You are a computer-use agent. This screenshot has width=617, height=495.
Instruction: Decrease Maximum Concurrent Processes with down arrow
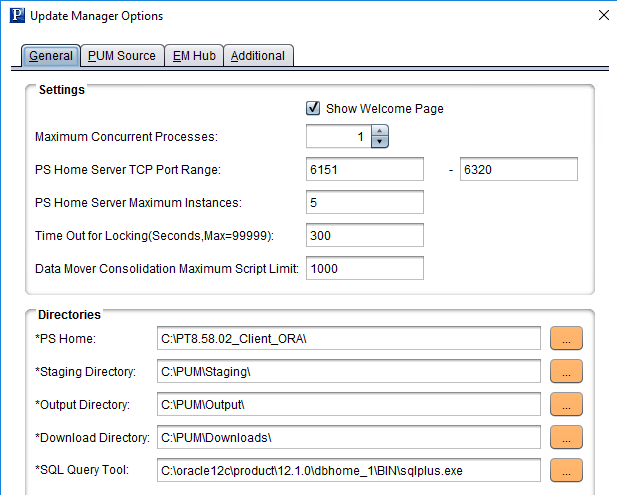click(x=379, y=142)
